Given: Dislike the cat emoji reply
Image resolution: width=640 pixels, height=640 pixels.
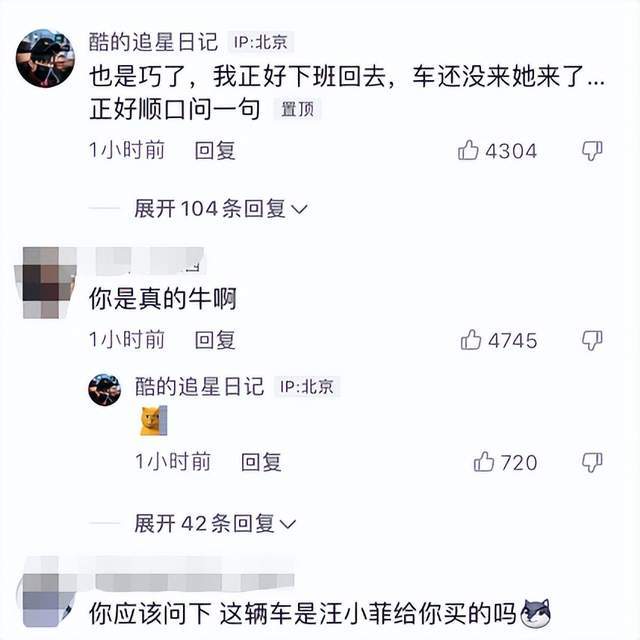Looking at the screenshot, I should [x=592, y=462].
